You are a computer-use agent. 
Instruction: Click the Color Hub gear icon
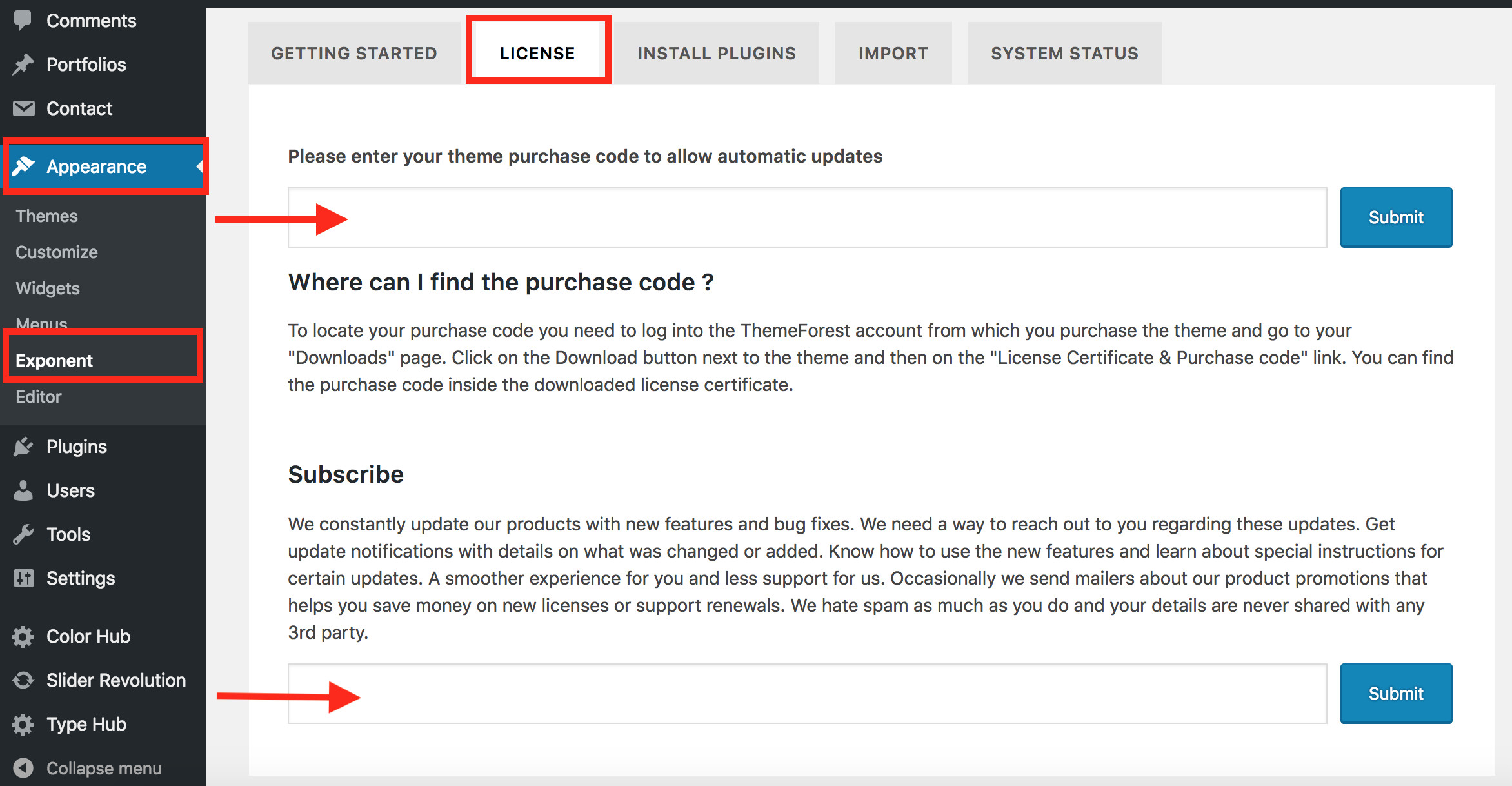pos(23,636)
